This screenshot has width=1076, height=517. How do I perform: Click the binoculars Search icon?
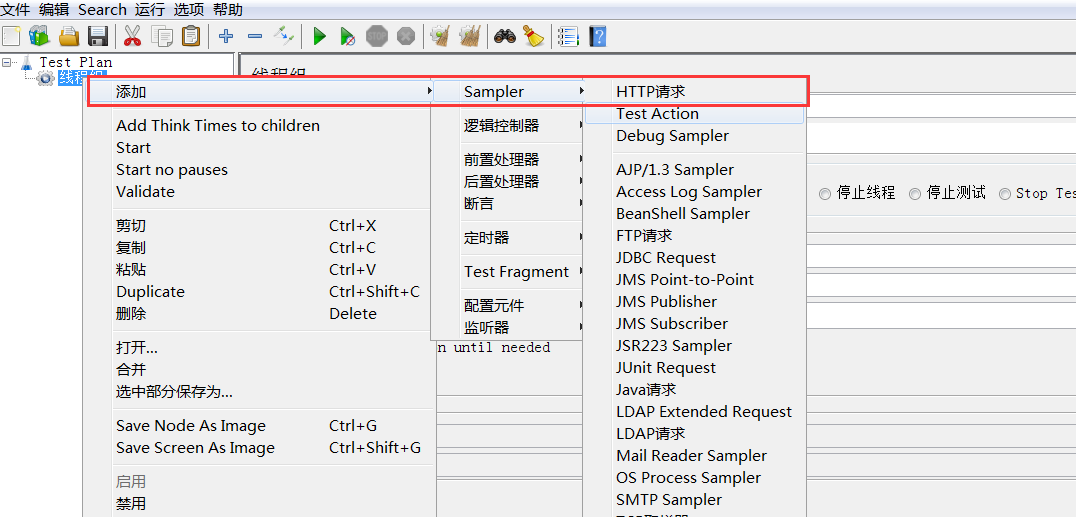(x=505, y=37)
